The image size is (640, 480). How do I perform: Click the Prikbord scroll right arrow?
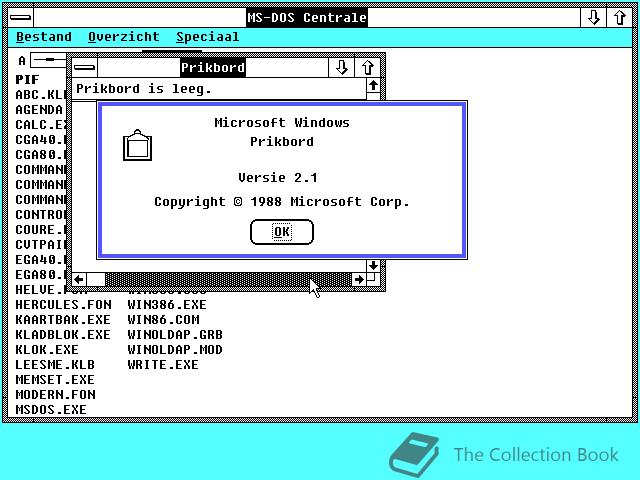click(359, 280)
